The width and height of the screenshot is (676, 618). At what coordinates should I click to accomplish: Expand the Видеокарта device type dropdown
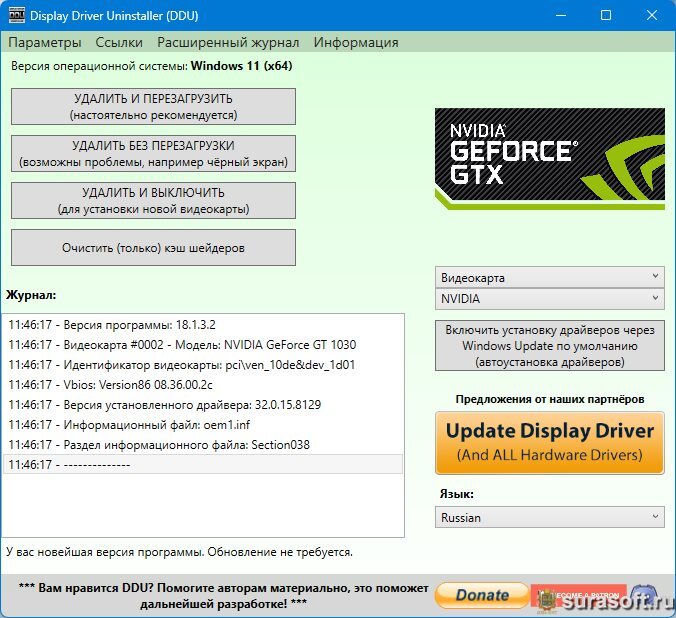[549, 277]
